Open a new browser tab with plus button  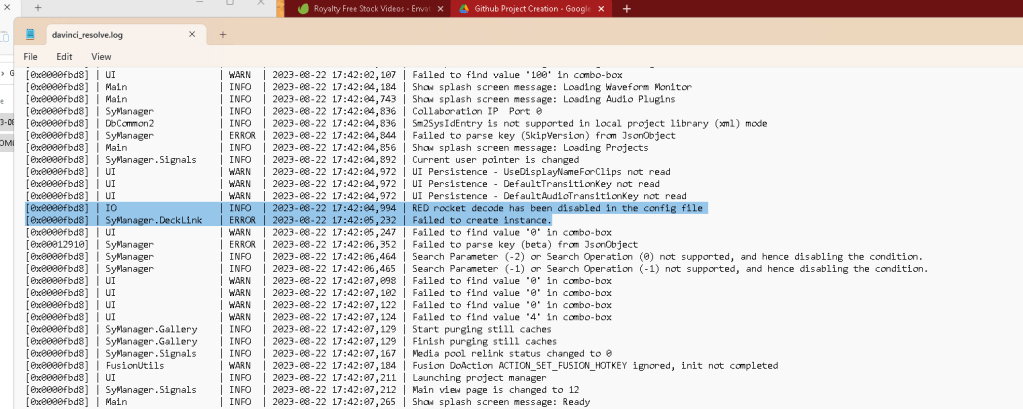pos(626,8)
